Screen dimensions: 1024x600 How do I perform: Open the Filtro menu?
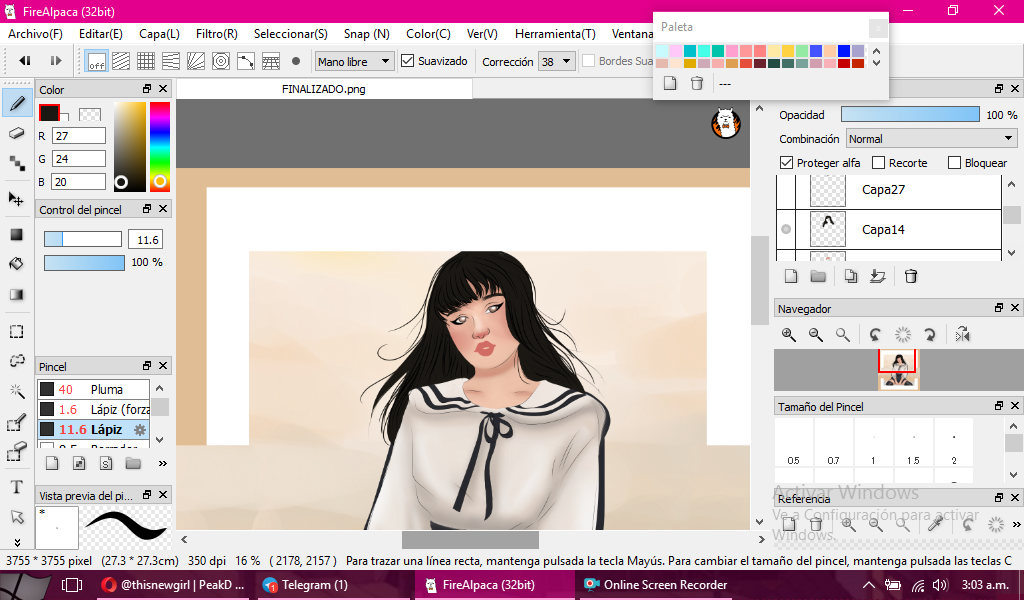point(217,34)
